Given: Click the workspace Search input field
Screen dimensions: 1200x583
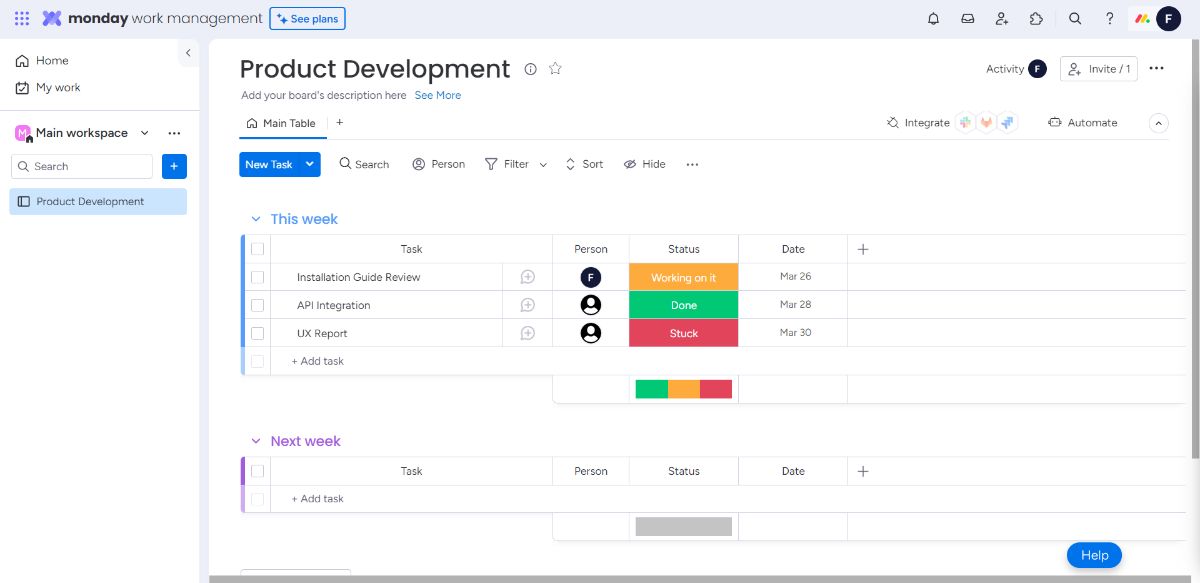Looking at the screenshot, I should pyautogui.click(x=82, y=166).
